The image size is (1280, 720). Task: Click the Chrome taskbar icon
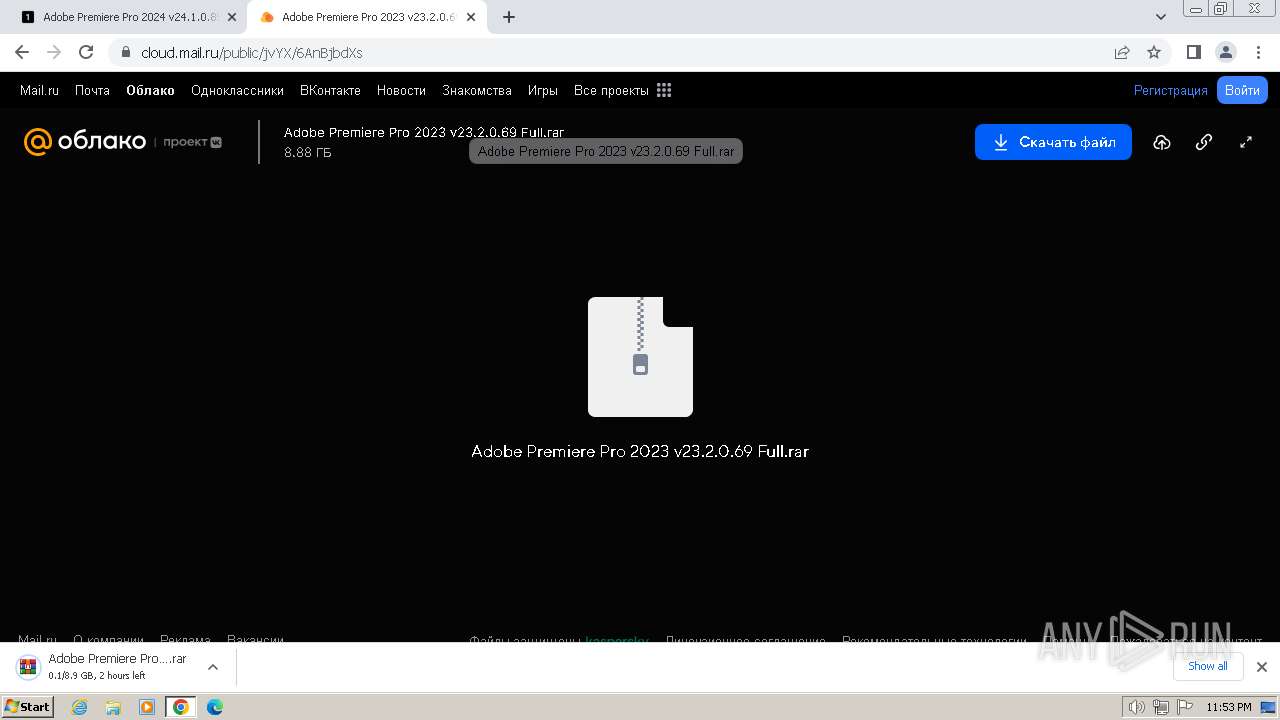(x=181, y=707)
